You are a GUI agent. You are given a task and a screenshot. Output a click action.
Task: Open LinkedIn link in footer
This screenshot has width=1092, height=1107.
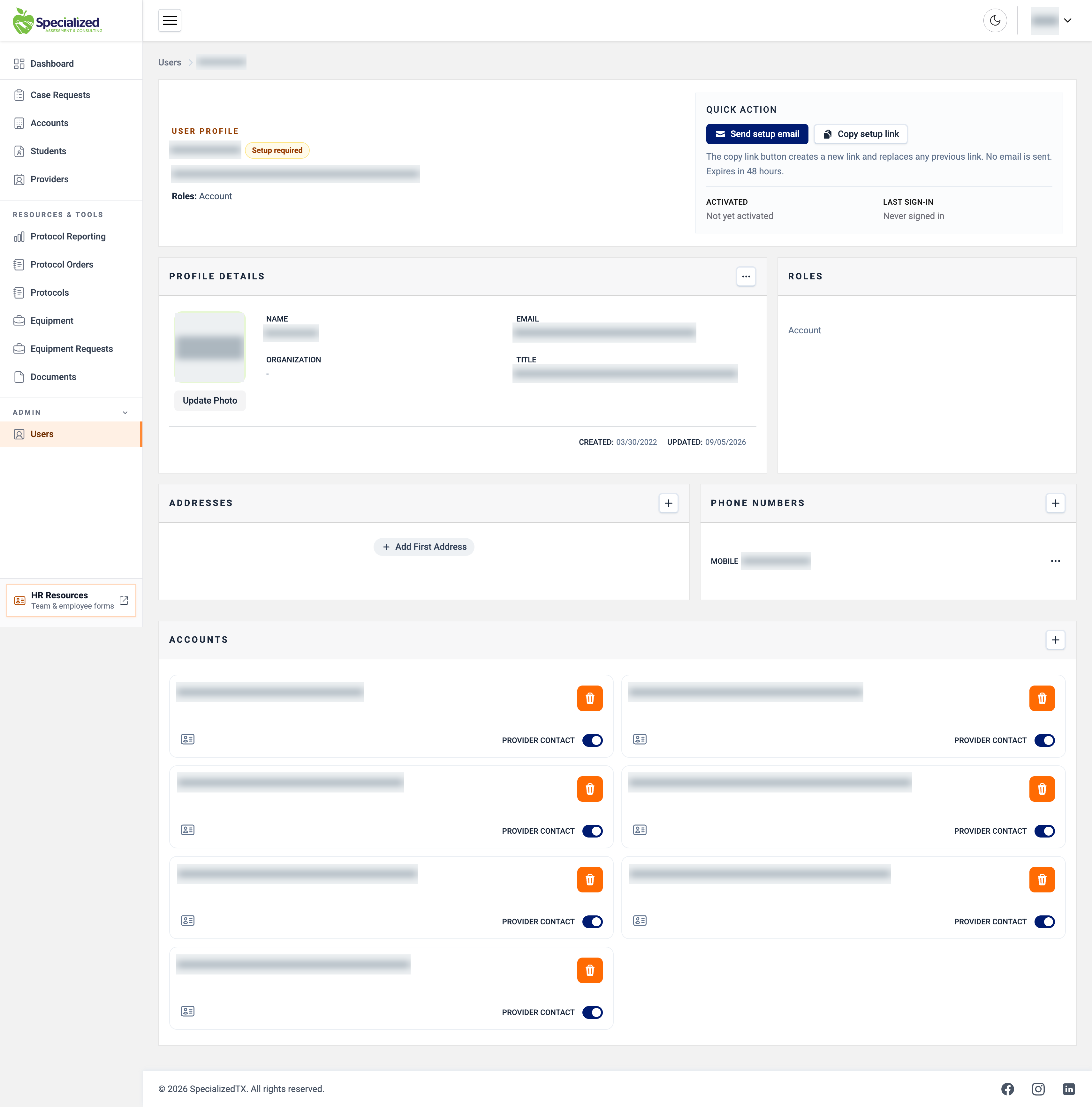[1069, 1089]
